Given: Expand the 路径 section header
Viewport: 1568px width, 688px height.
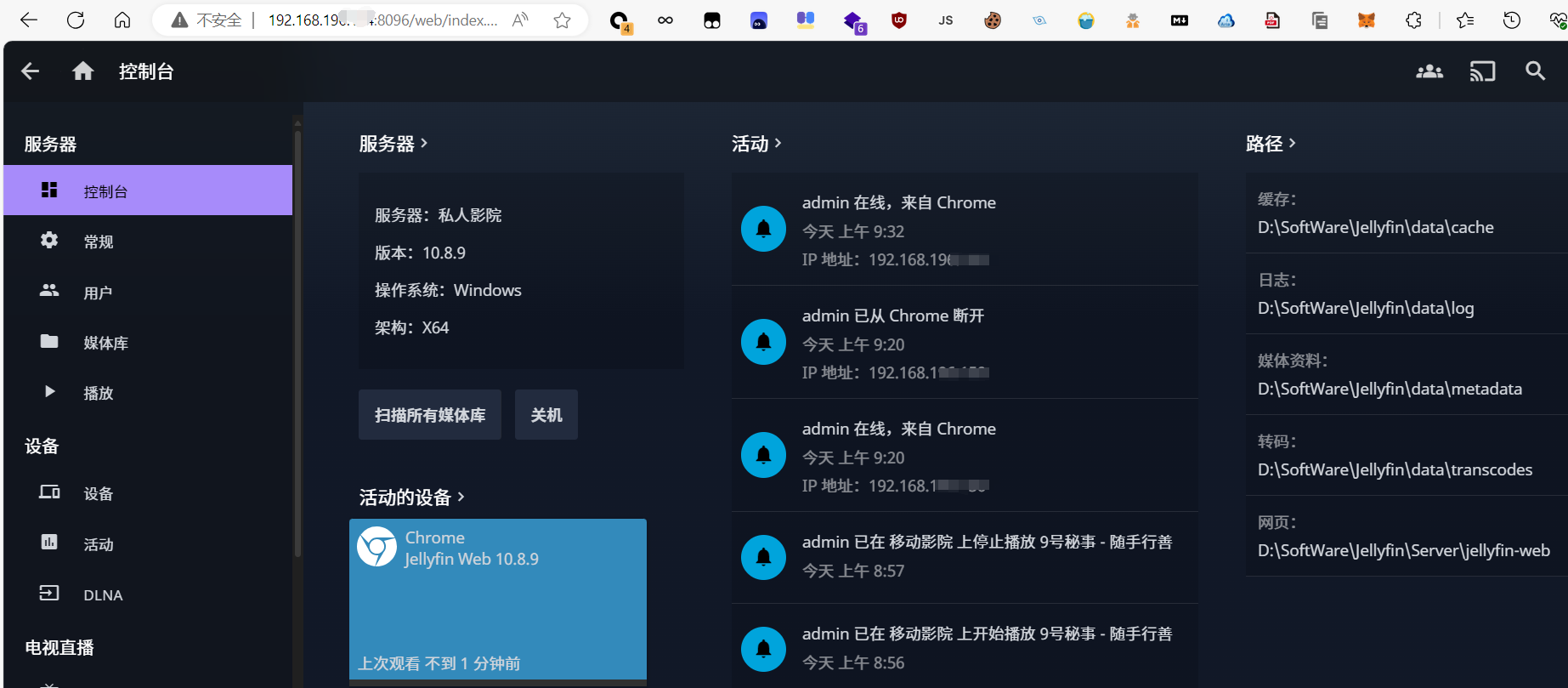Looking at the screenshot, I should 1271,144.
